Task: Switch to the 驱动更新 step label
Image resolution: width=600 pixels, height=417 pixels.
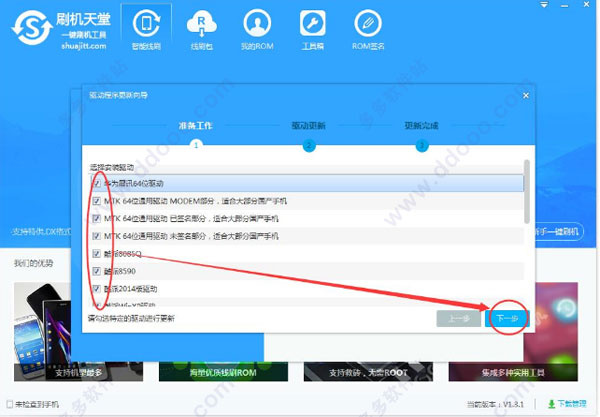Action: pos(308,125)
